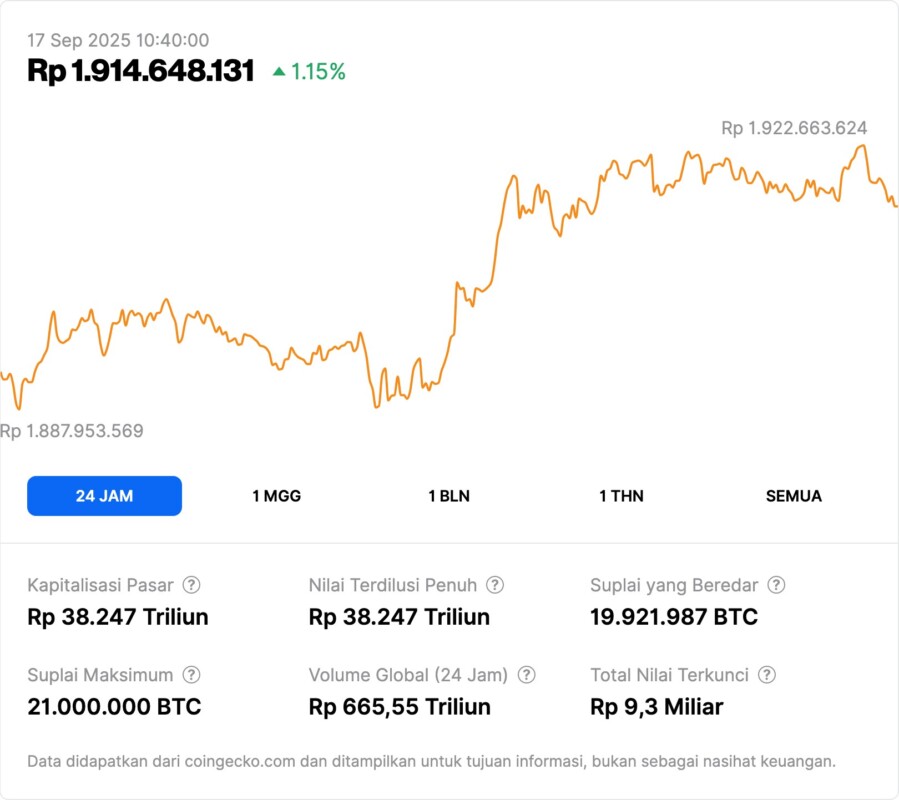Switch chart to 1 THN range
The width and height of the screenshot is (899, 800).
pyautogui.click(x=621, y=496)
